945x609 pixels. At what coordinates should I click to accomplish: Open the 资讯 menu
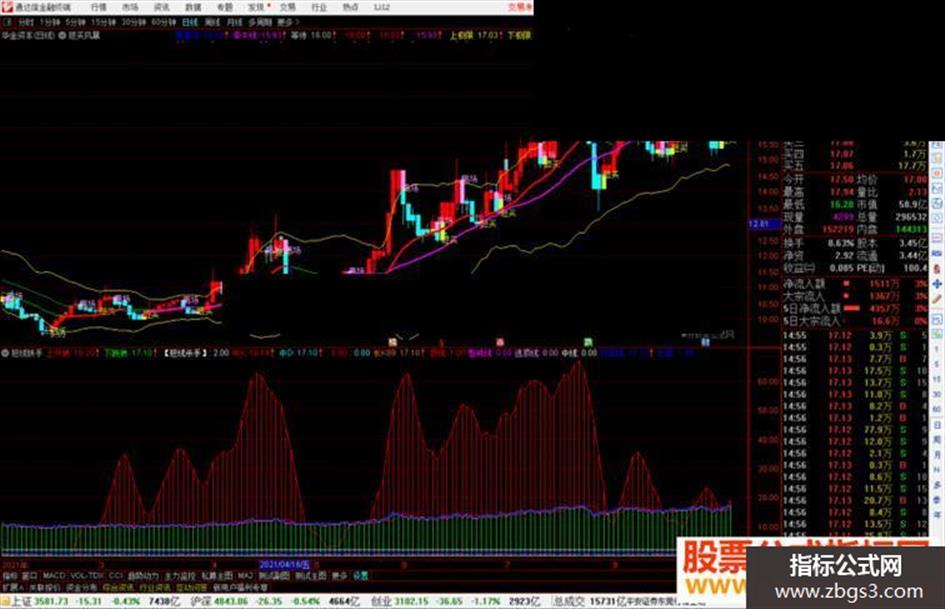point(162,7)
